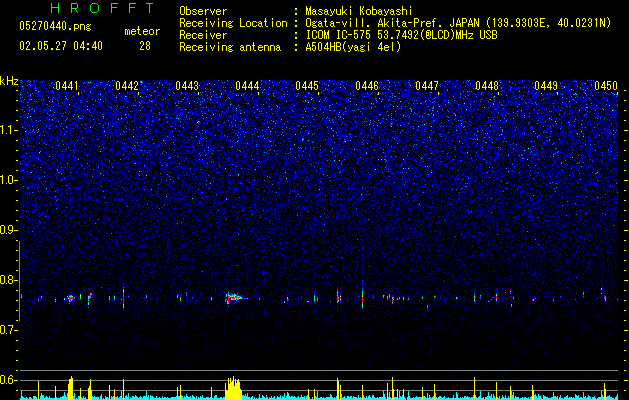Click the 0444 time marker
The height and width of the screenshot is (400, 629).
coord(247,86)
